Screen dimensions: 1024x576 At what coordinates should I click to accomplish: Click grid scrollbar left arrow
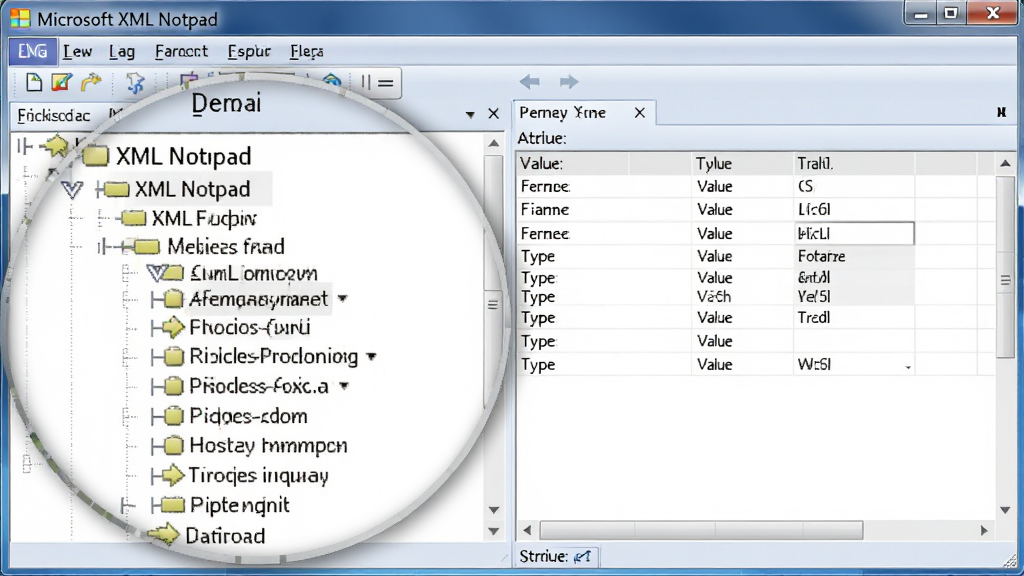[527, 530]
